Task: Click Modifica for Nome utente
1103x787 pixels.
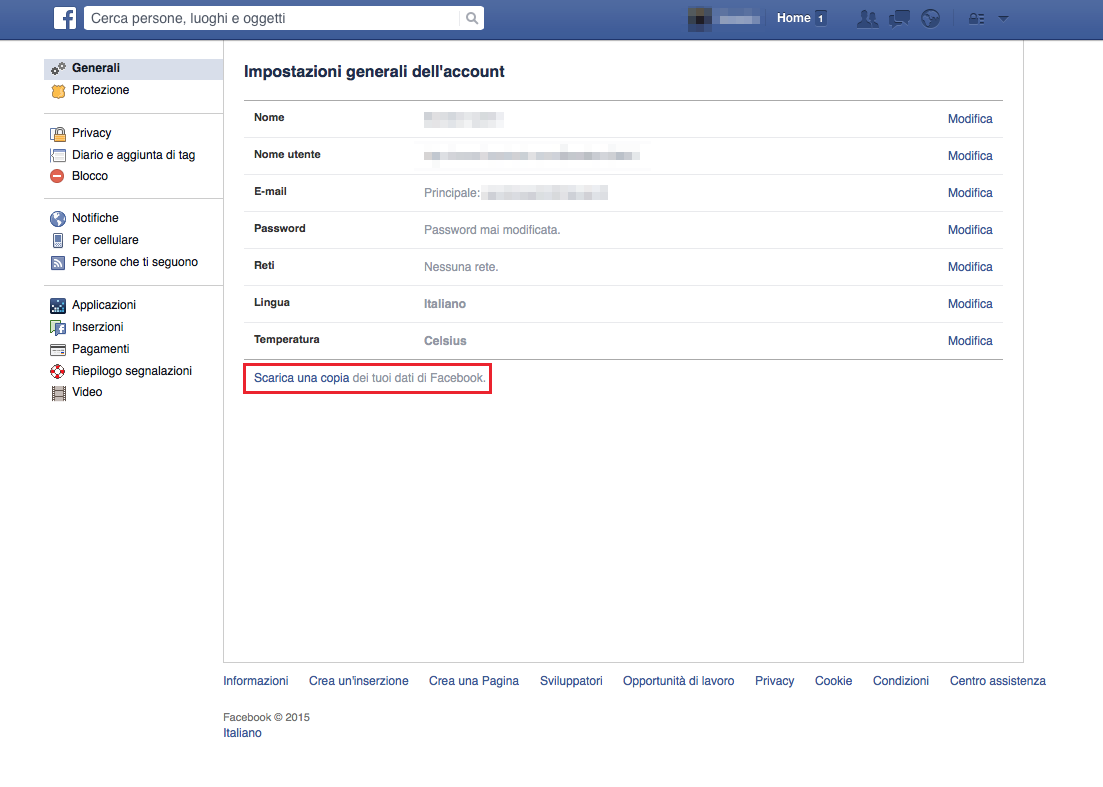Action: (970, 156)
